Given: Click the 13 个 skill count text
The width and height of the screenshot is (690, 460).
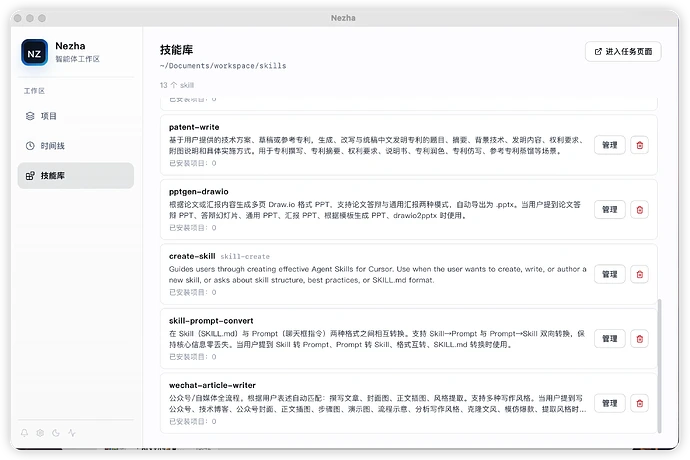Looking at the screenshot, I should [x=177, y=85].
